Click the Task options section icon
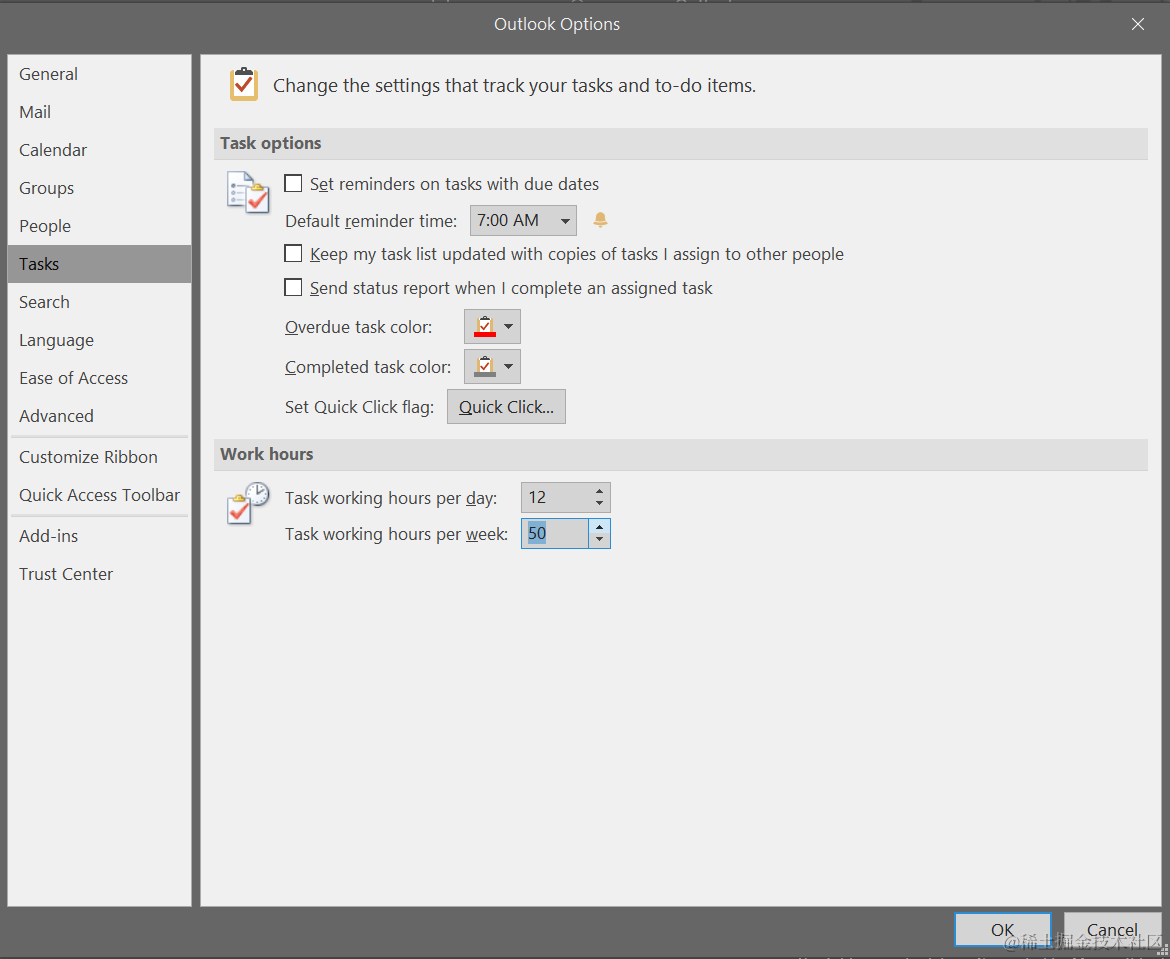 click(247, 191)
